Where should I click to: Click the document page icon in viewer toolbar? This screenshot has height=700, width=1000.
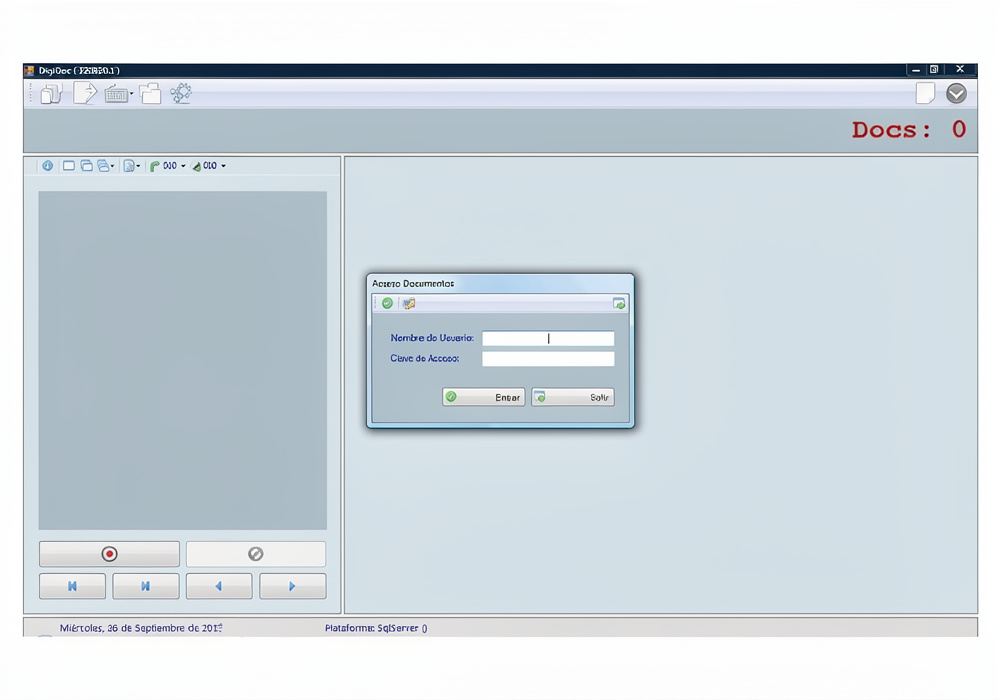129,166
